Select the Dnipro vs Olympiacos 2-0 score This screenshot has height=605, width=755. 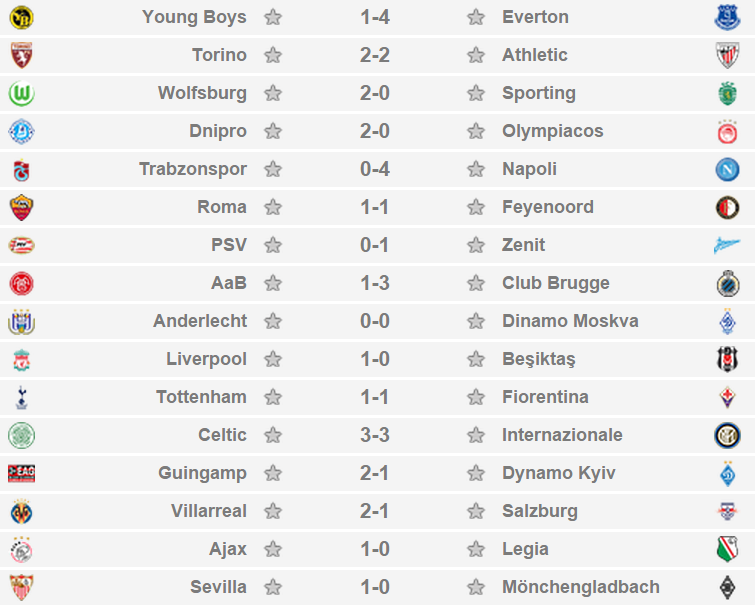tap(375, 131)
